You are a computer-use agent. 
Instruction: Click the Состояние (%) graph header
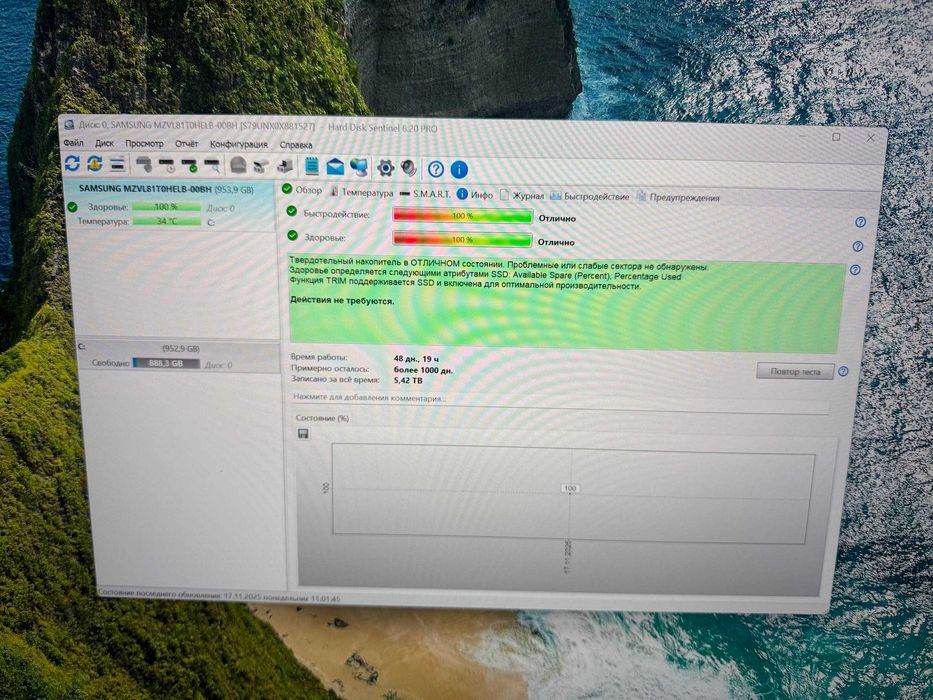322,418
